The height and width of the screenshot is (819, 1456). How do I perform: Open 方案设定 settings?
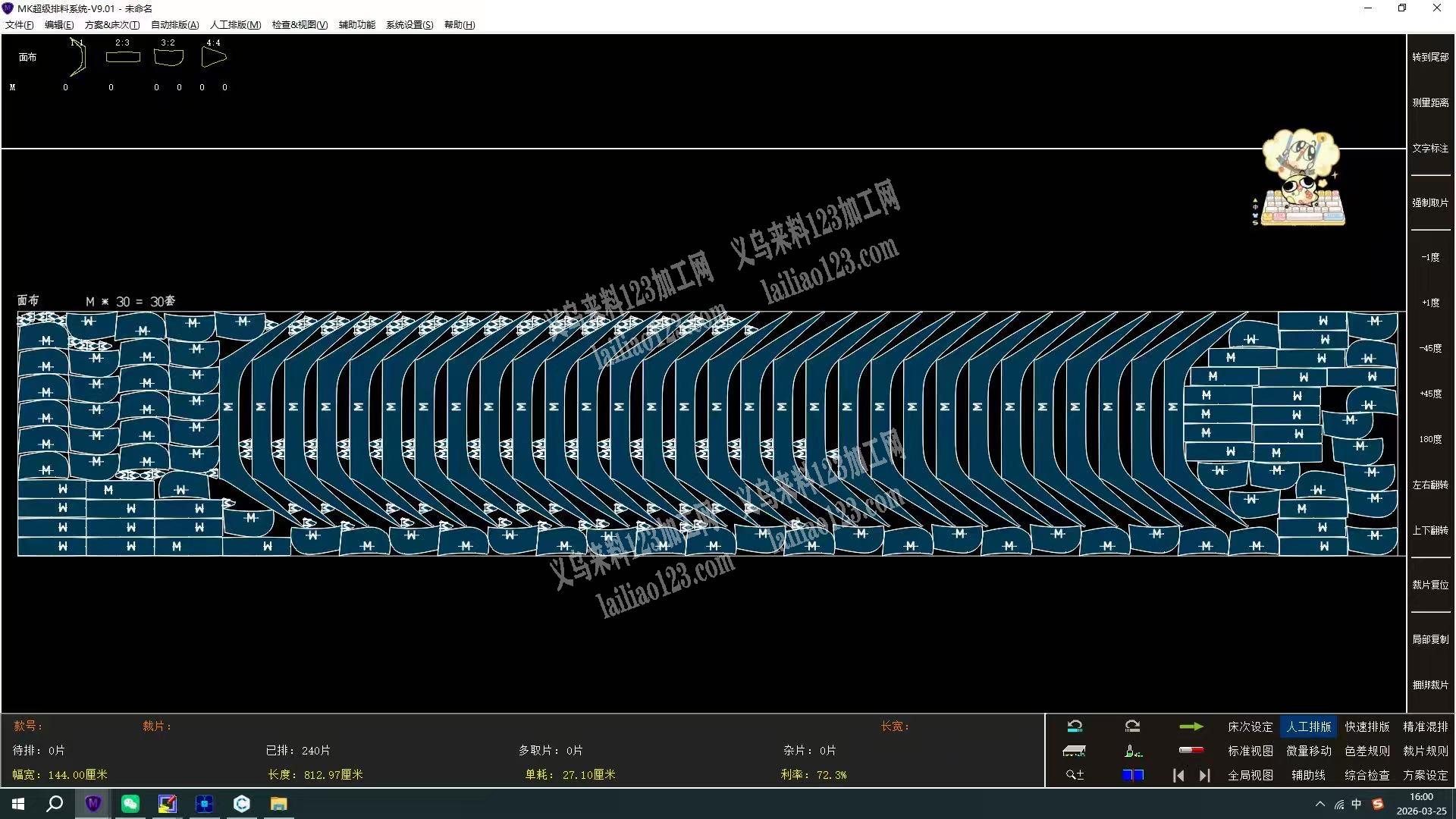click(x=1426, y=775)
